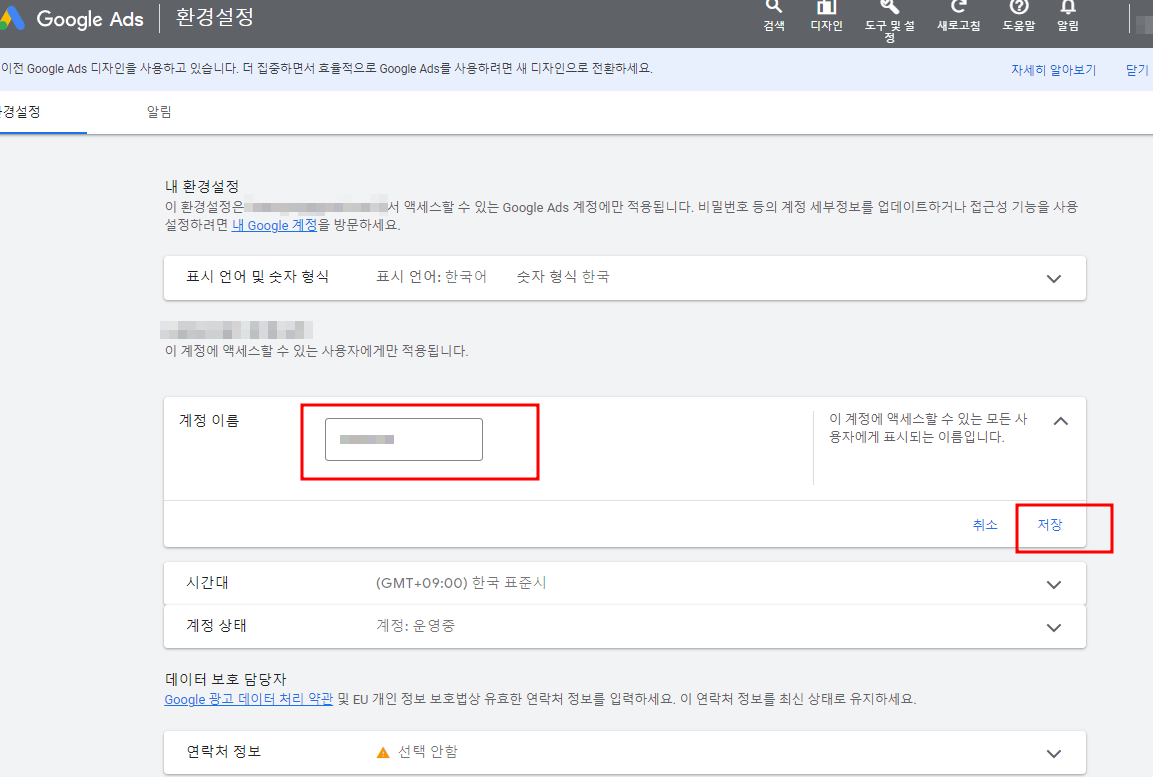This screenshot has height=777, width=1153.
Task: Select the 환경설정 tab
Action: tap(22, 111)
